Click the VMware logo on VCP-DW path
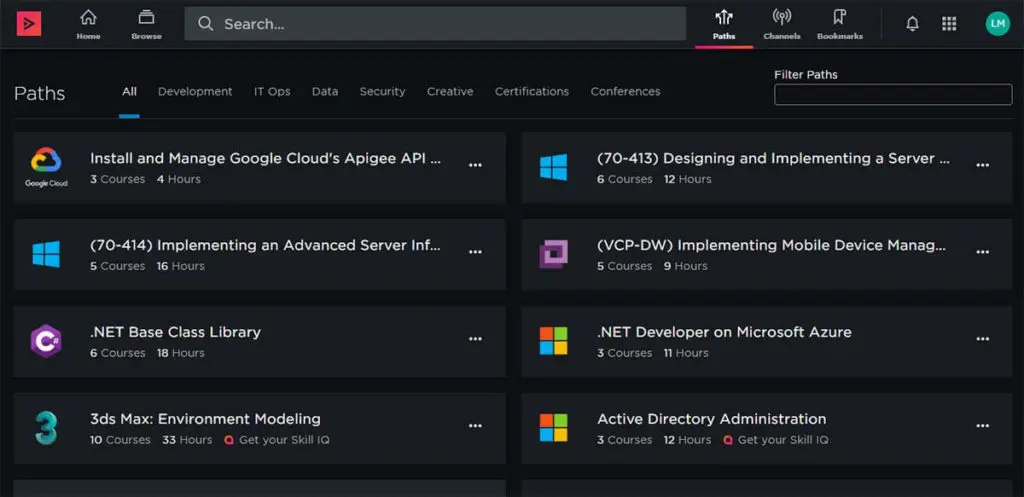This screenshot has width=1024, height=497. pos(553,254)
